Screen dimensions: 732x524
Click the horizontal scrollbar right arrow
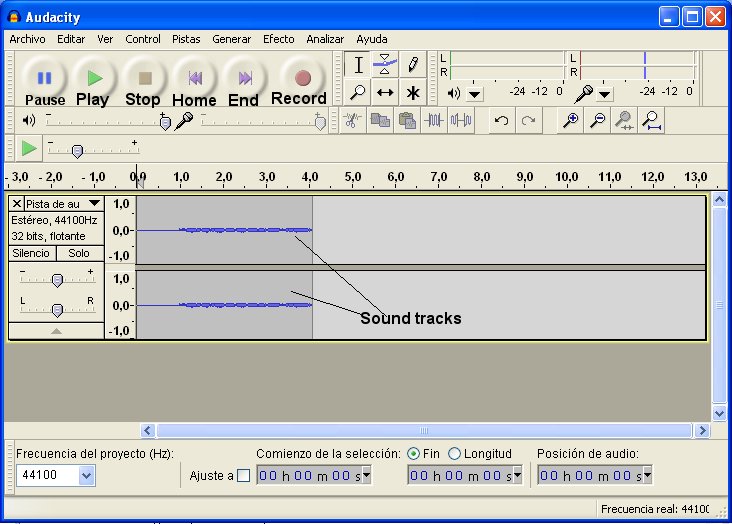point(702,430)
